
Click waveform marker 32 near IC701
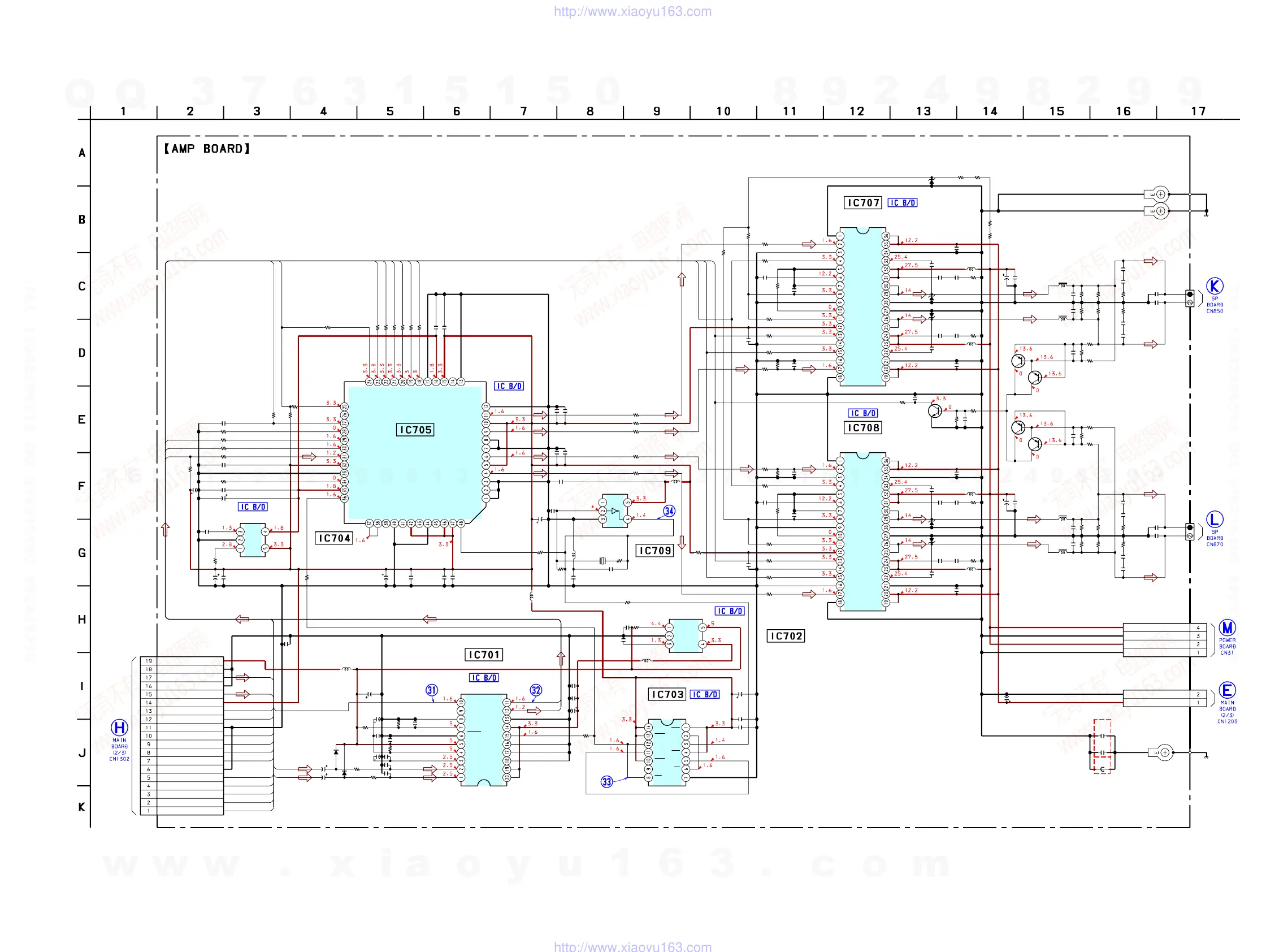click(x=536, y=690)
